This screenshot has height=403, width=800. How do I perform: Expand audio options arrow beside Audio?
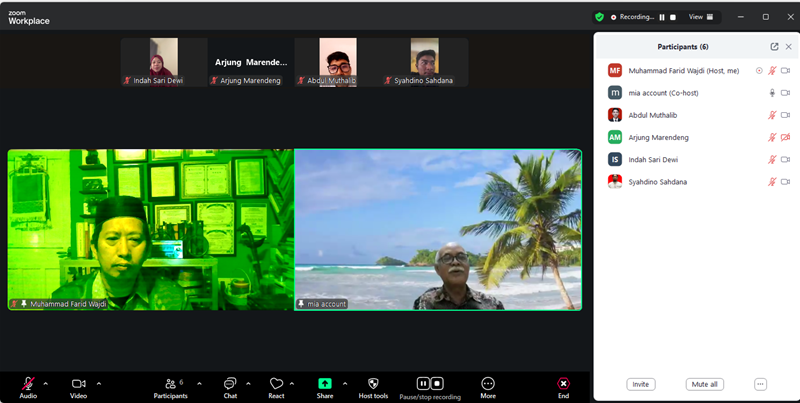46,384
